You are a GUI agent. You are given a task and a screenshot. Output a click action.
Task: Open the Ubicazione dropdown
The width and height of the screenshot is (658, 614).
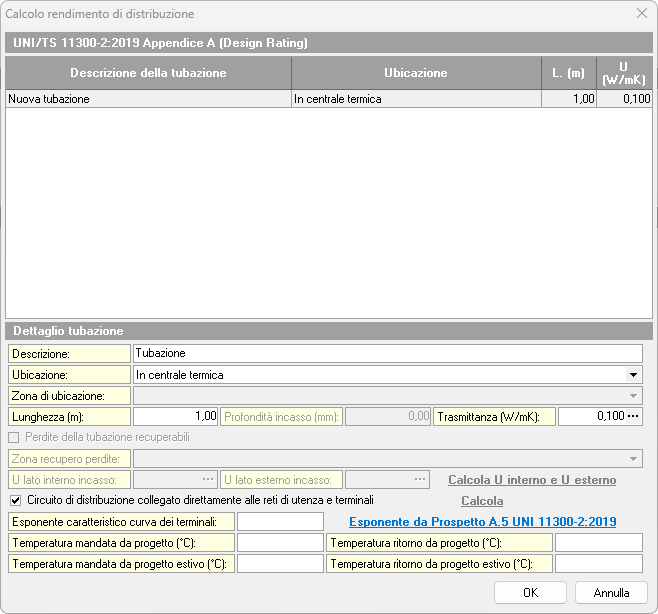point(633,375)
